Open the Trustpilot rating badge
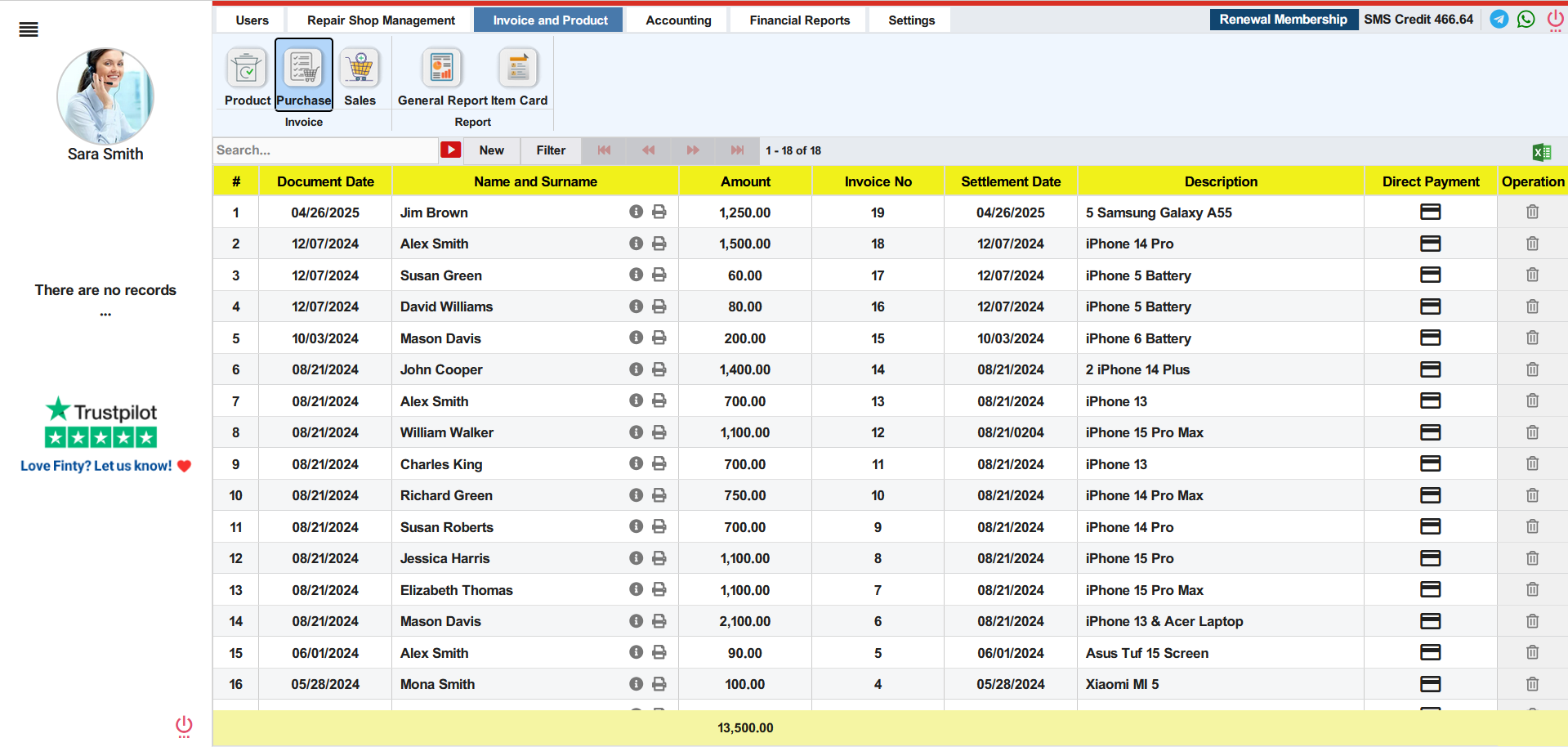 (101, 422)
